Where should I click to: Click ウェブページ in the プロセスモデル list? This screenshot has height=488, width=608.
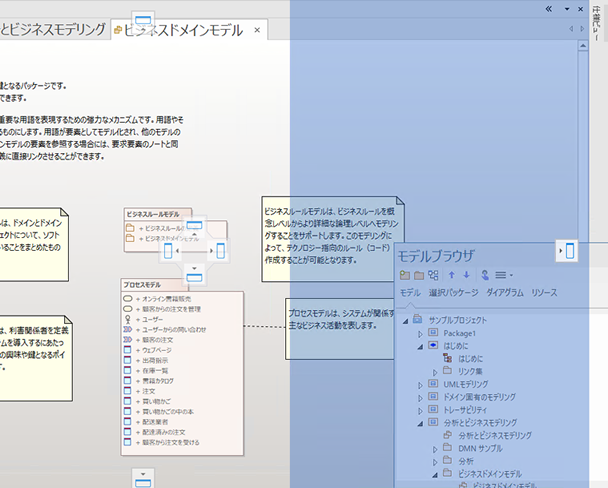tap(157, 350)
